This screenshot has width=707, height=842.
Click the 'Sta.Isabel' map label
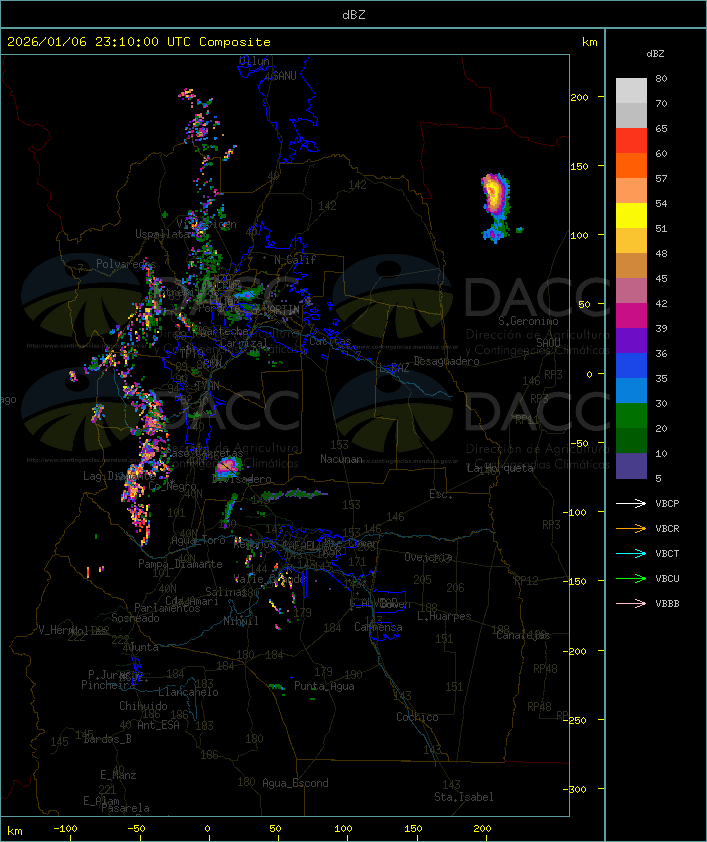(464, 797)
